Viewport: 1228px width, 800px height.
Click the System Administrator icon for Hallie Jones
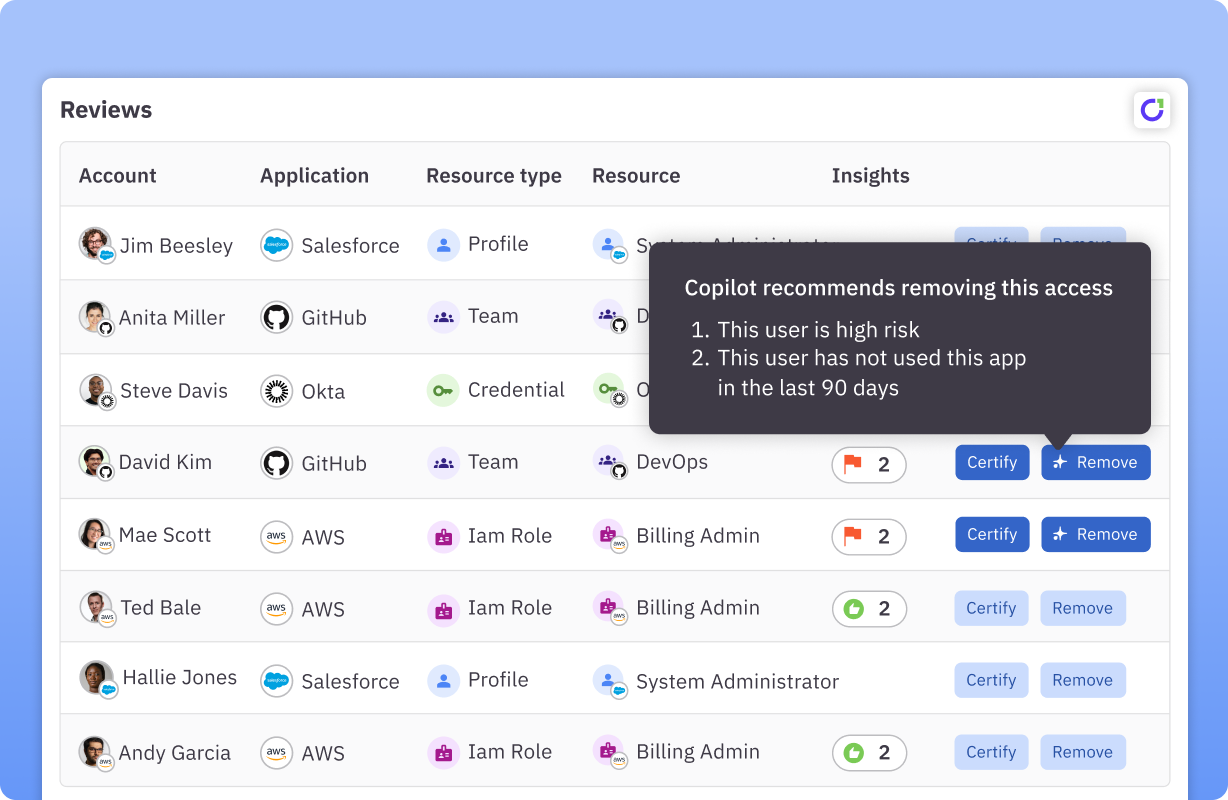pos(609,680)
